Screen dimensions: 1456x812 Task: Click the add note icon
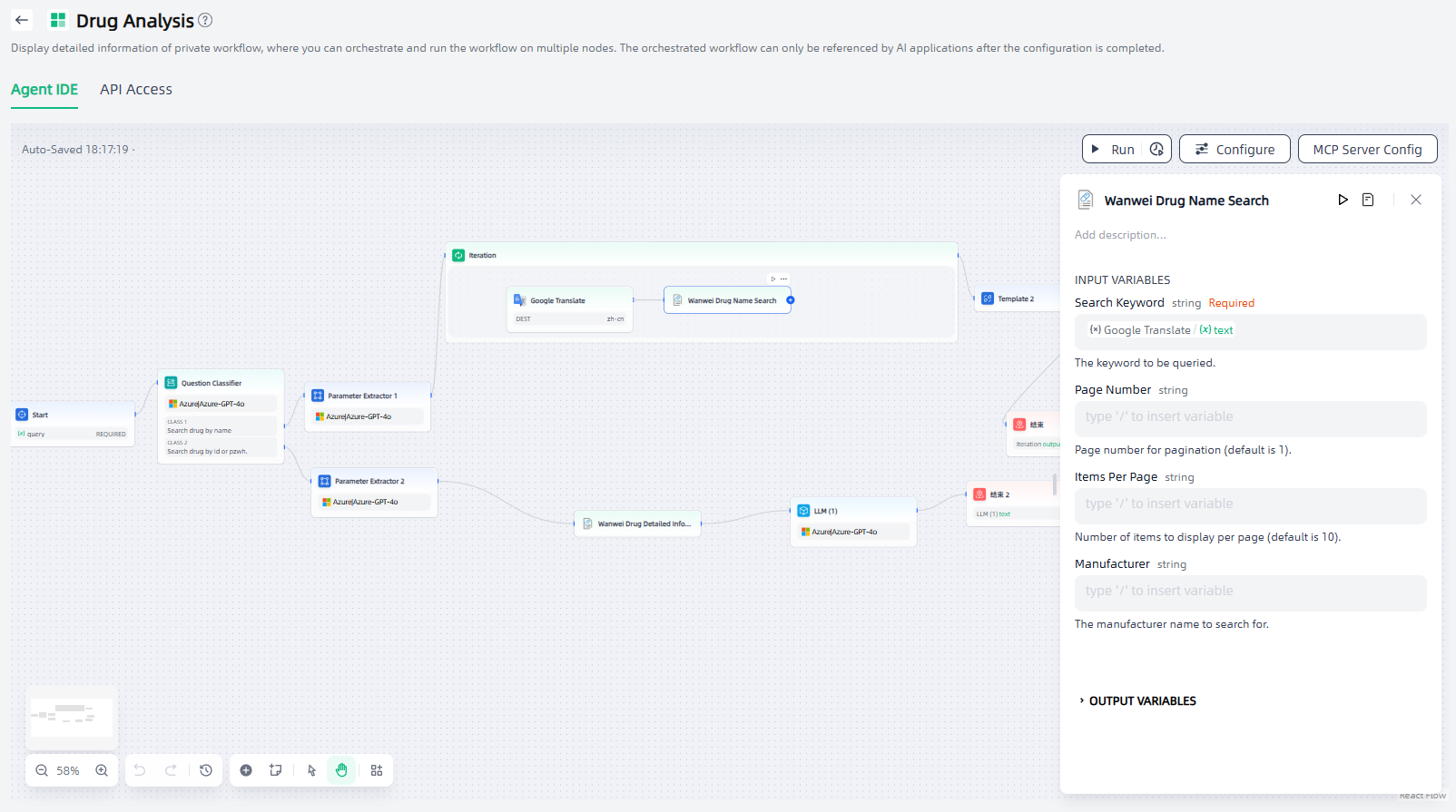click(x=276, y=770)
